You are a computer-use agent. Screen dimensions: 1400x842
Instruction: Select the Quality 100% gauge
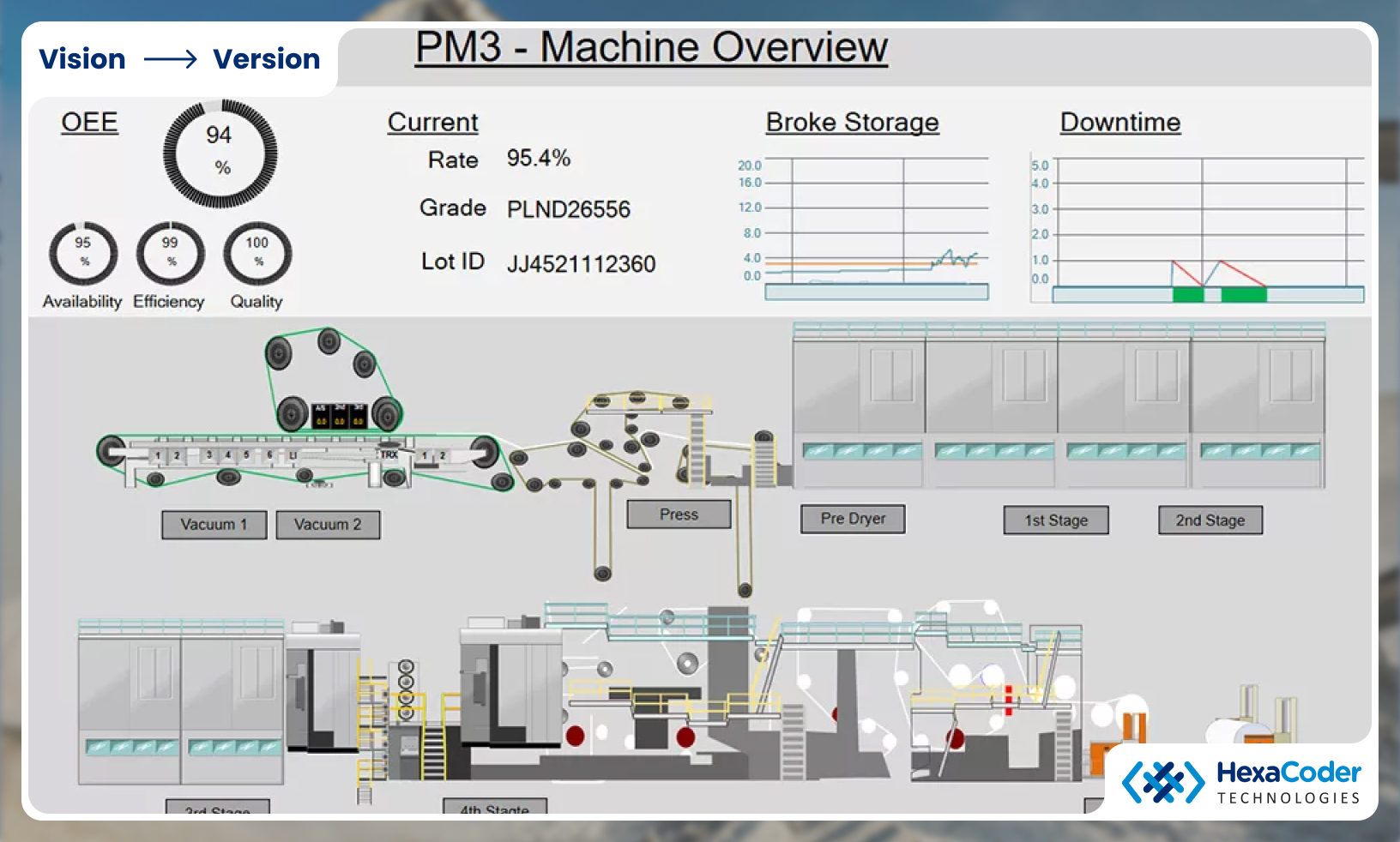257,253
